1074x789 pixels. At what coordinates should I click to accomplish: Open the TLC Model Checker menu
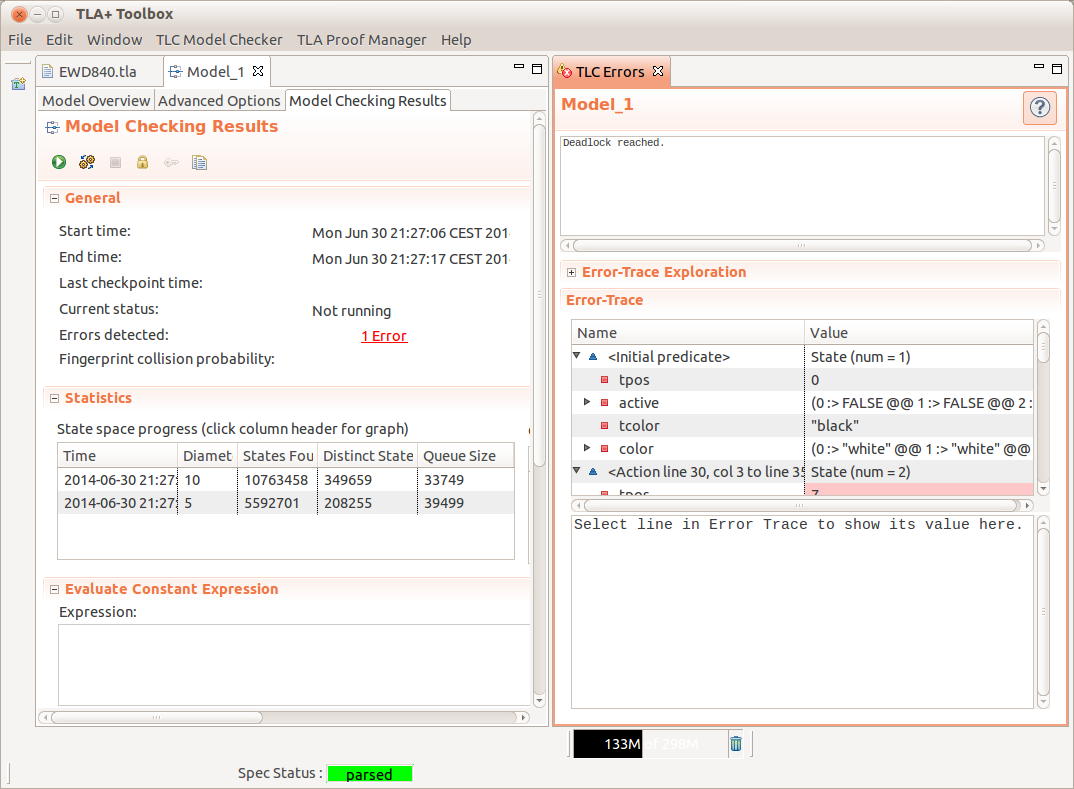(219, 40)
